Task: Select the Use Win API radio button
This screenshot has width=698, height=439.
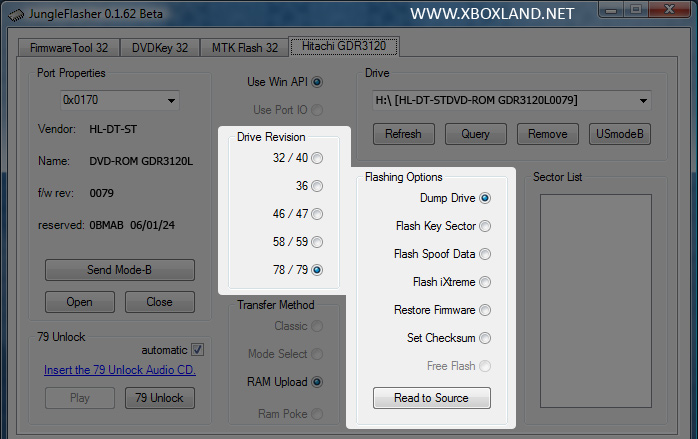Action: 317,82
